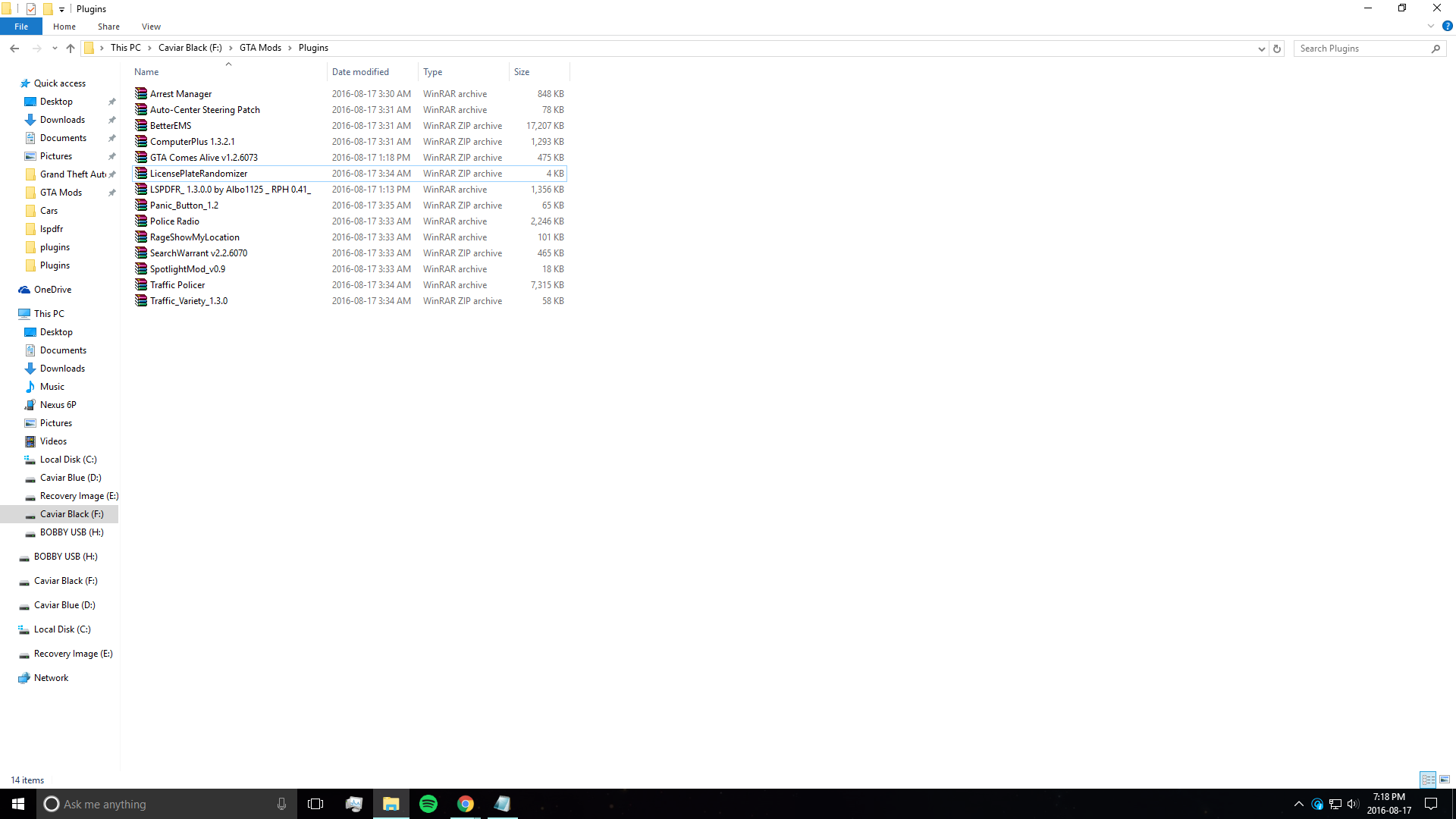This screenshot has width=1456, height=819.
Task: Select the Police Radio WinRAR archive icon
Action: [141, 221]
